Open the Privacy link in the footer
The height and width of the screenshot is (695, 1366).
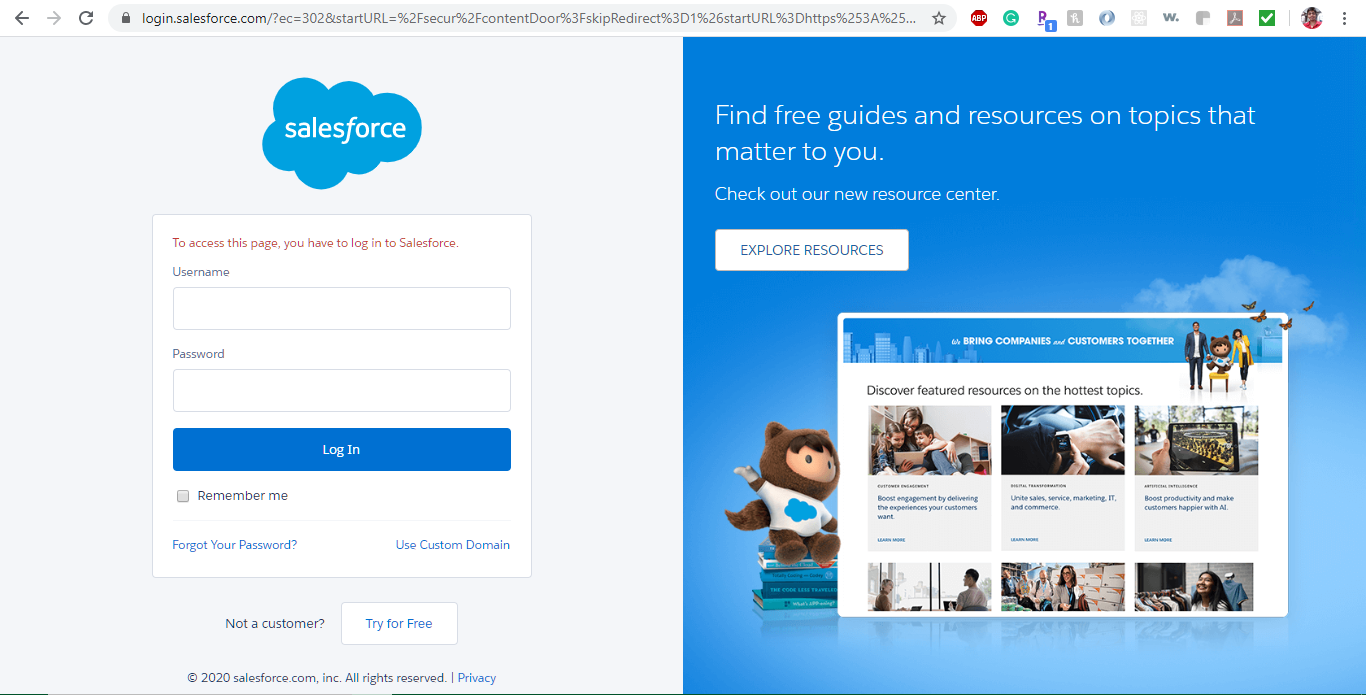[x=477, y=678]
